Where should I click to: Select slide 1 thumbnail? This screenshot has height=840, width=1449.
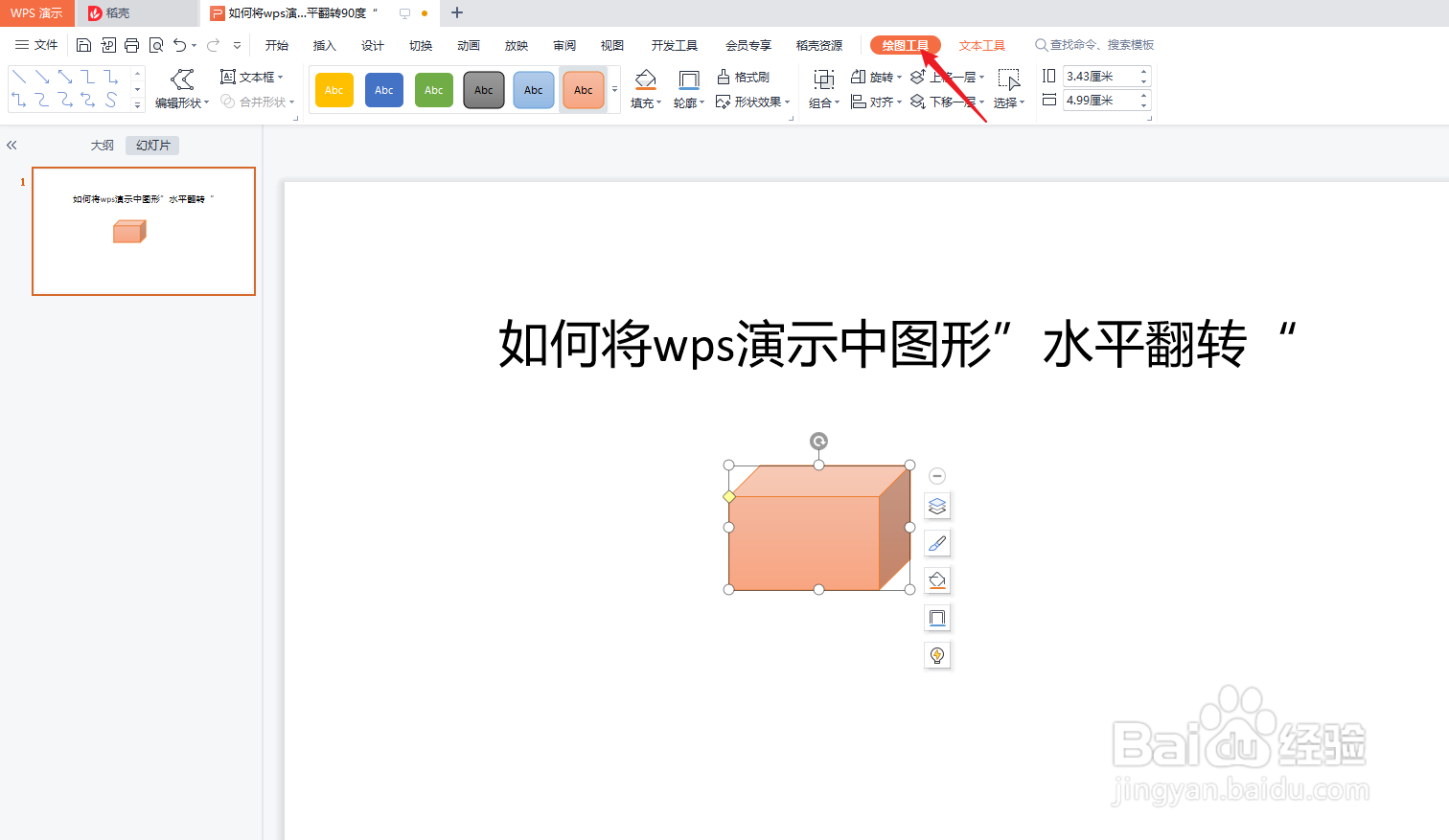click(144, 231)
